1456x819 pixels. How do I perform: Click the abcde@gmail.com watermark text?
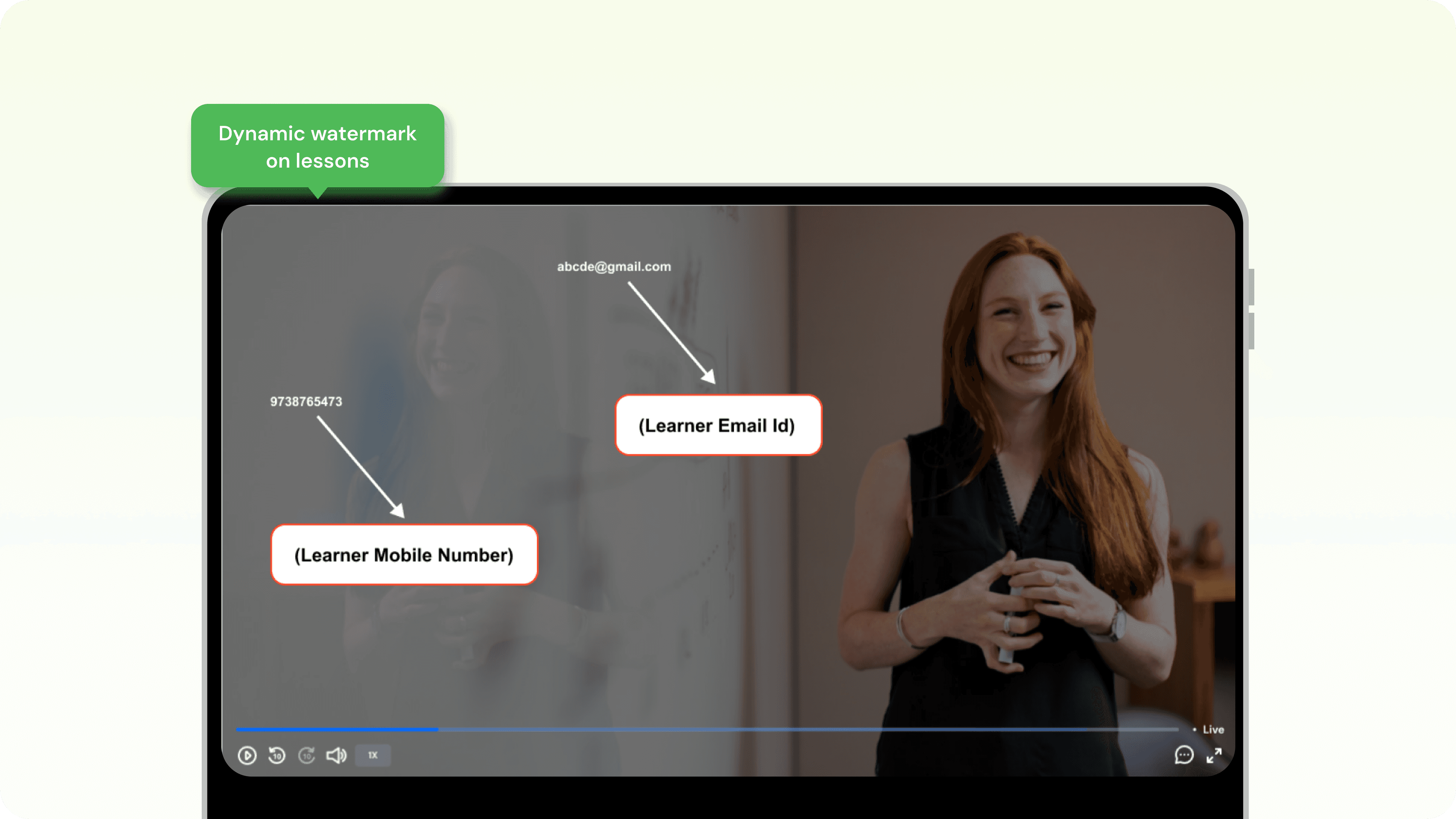coord(614,267)
